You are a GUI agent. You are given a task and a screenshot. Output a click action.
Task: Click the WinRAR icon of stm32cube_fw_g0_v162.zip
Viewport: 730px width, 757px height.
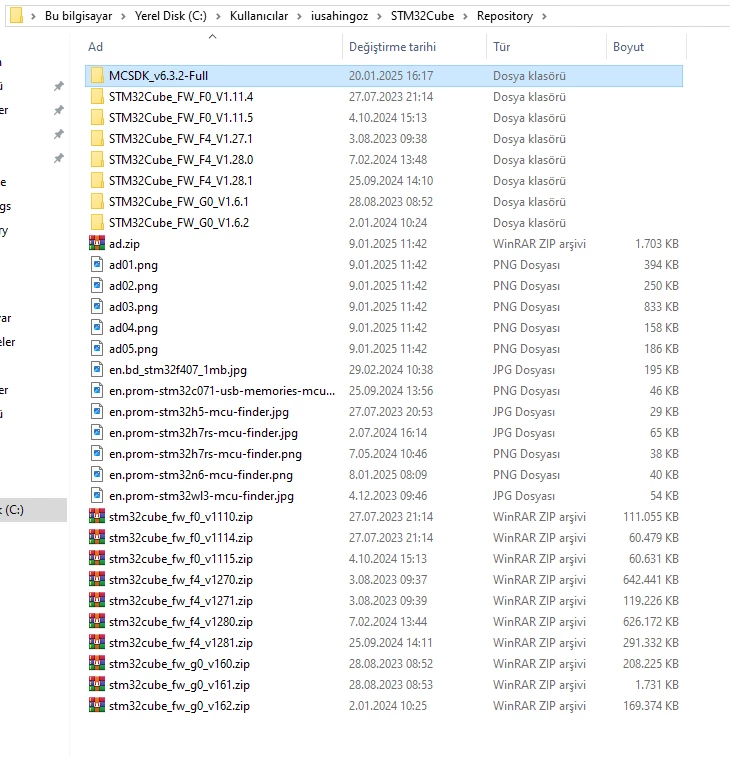tap(97, 706)
